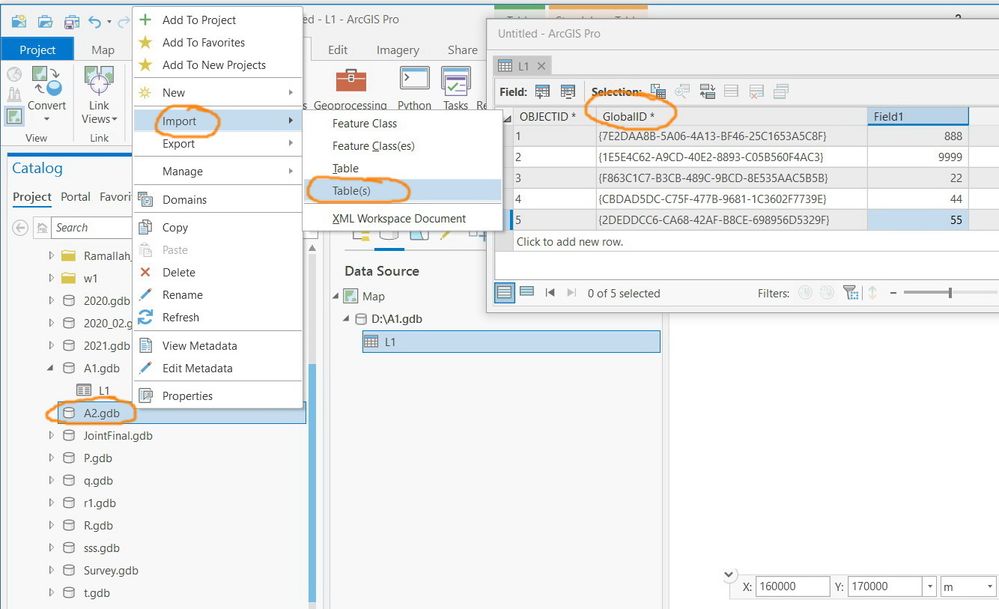Open the Convert view tool

coord(46,94)
